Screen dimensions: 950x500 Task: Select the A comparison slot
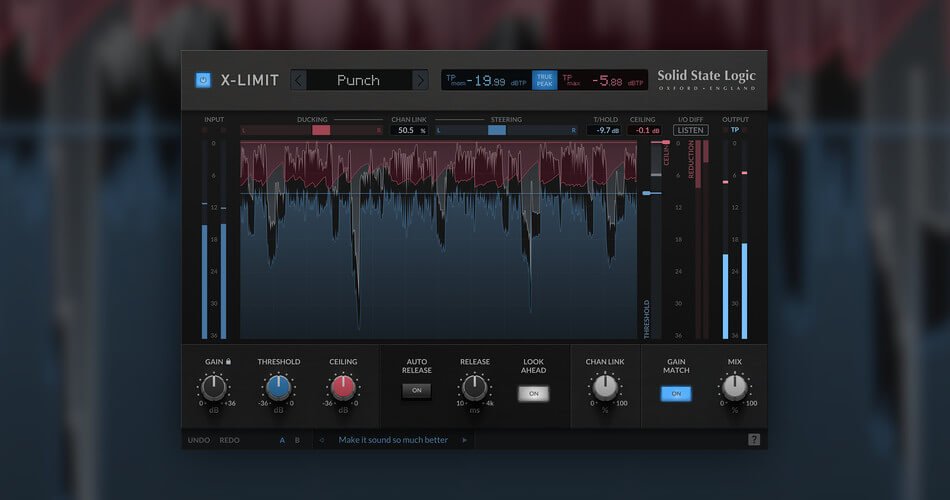coord(282,440)
